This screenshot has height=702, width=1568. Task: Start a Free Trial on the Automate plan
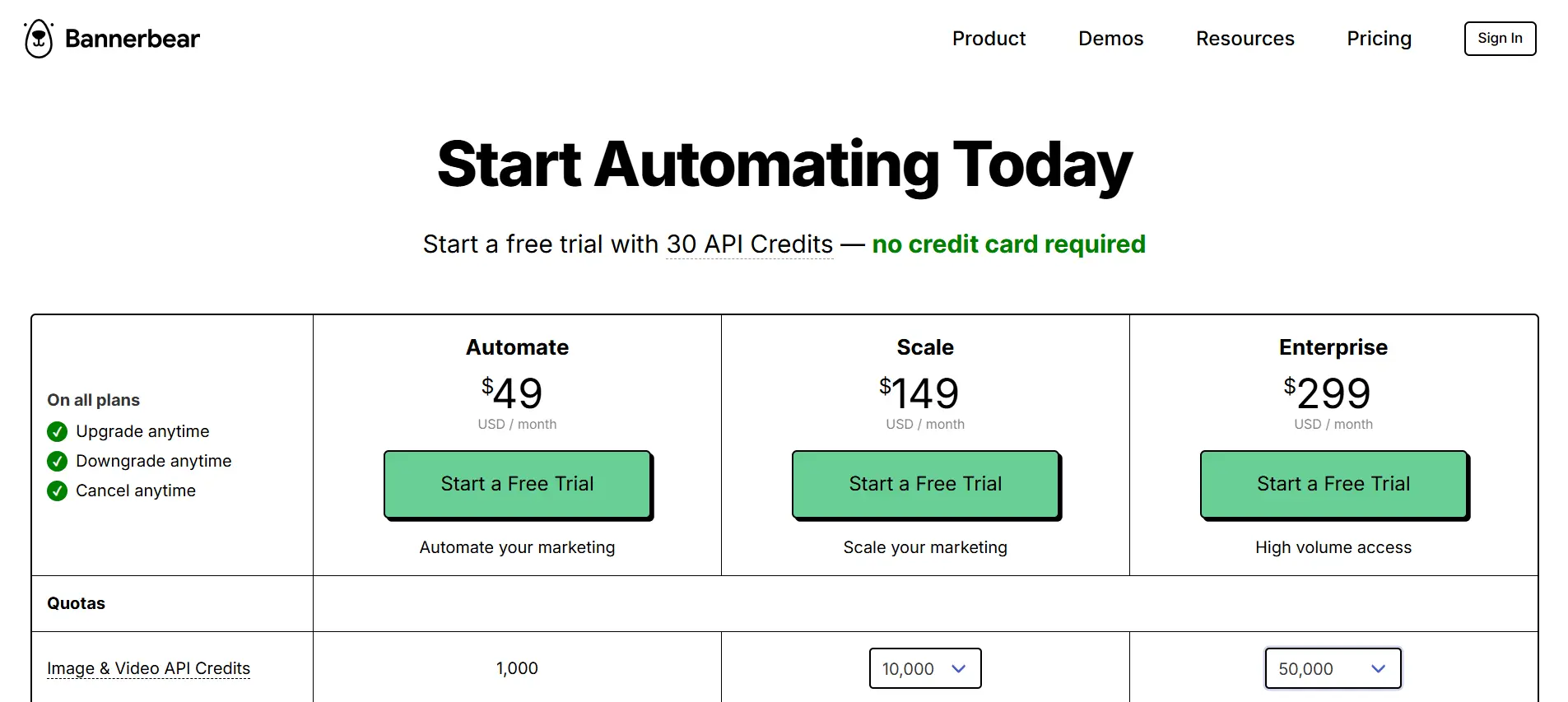point(517,484)
